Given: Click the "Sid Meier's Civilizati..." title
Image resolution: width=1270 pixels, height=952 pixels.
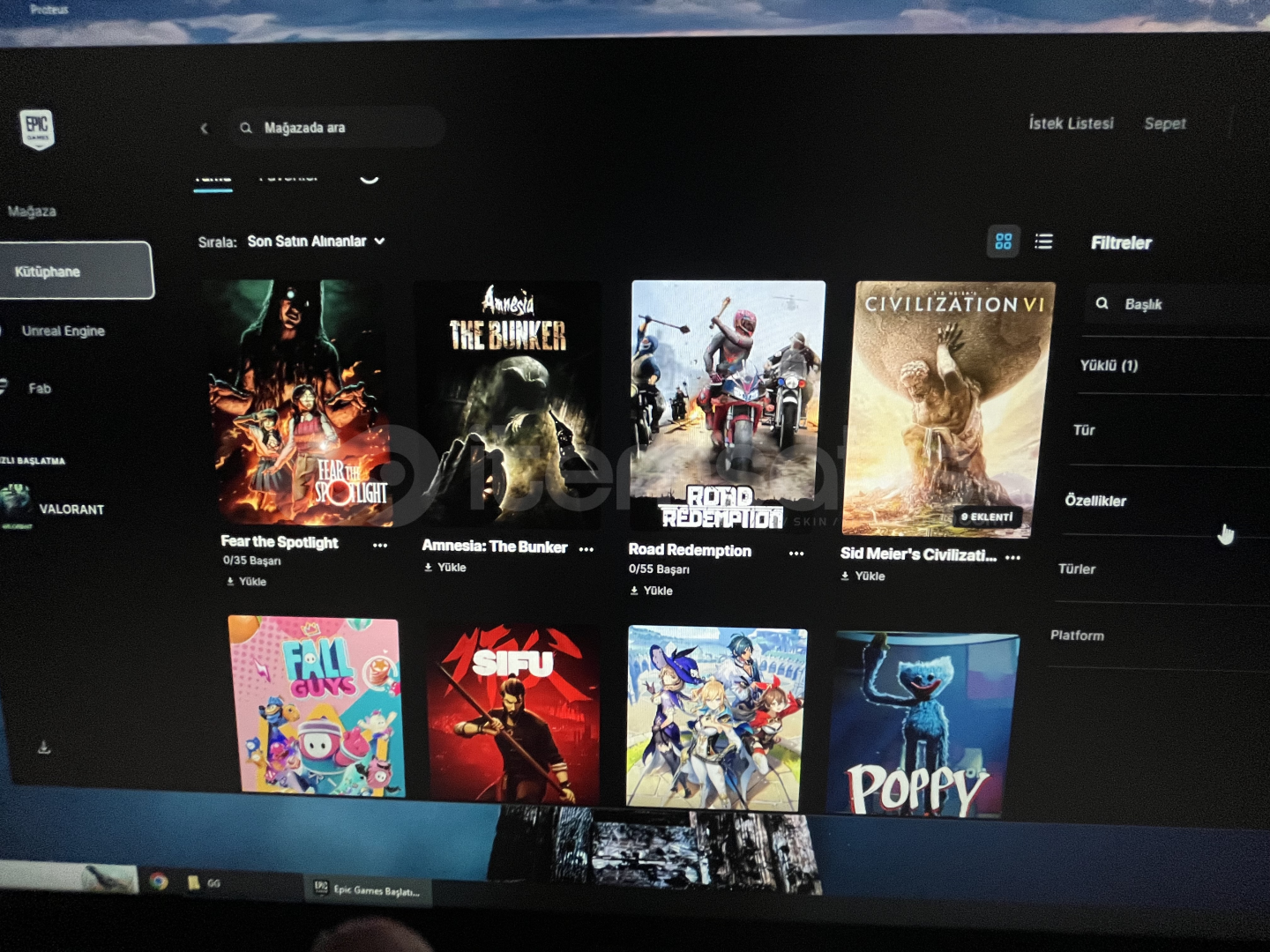Looking at the screenshot, I should point(918,554).
